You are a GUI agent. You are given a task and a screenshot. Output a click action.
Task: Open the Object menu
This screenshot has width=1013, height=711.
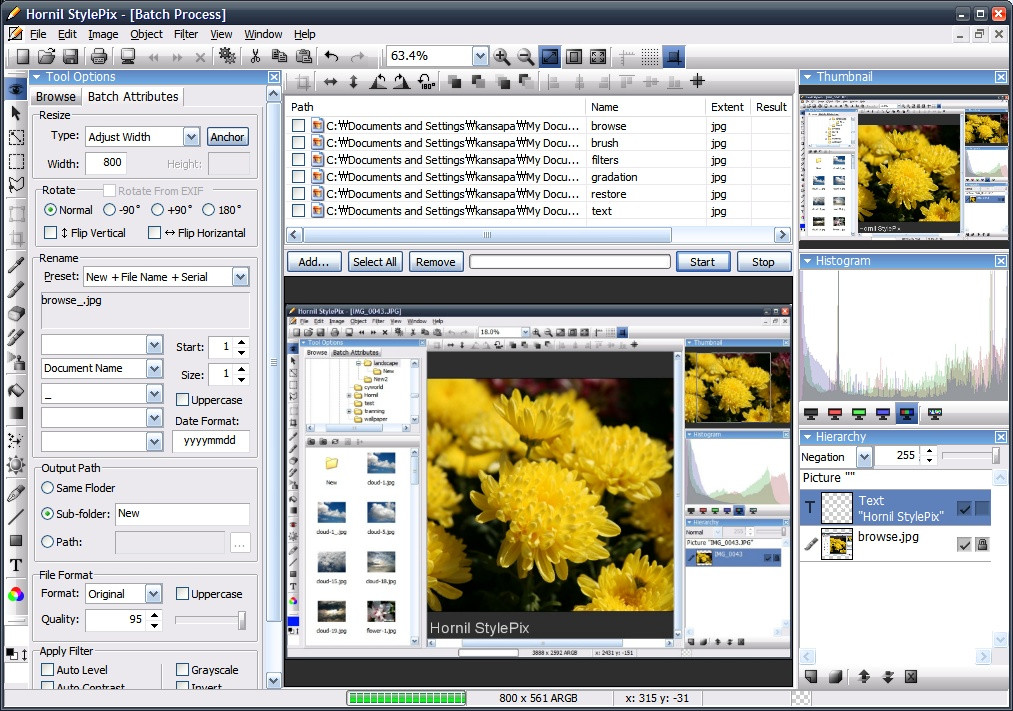(147, 34)
